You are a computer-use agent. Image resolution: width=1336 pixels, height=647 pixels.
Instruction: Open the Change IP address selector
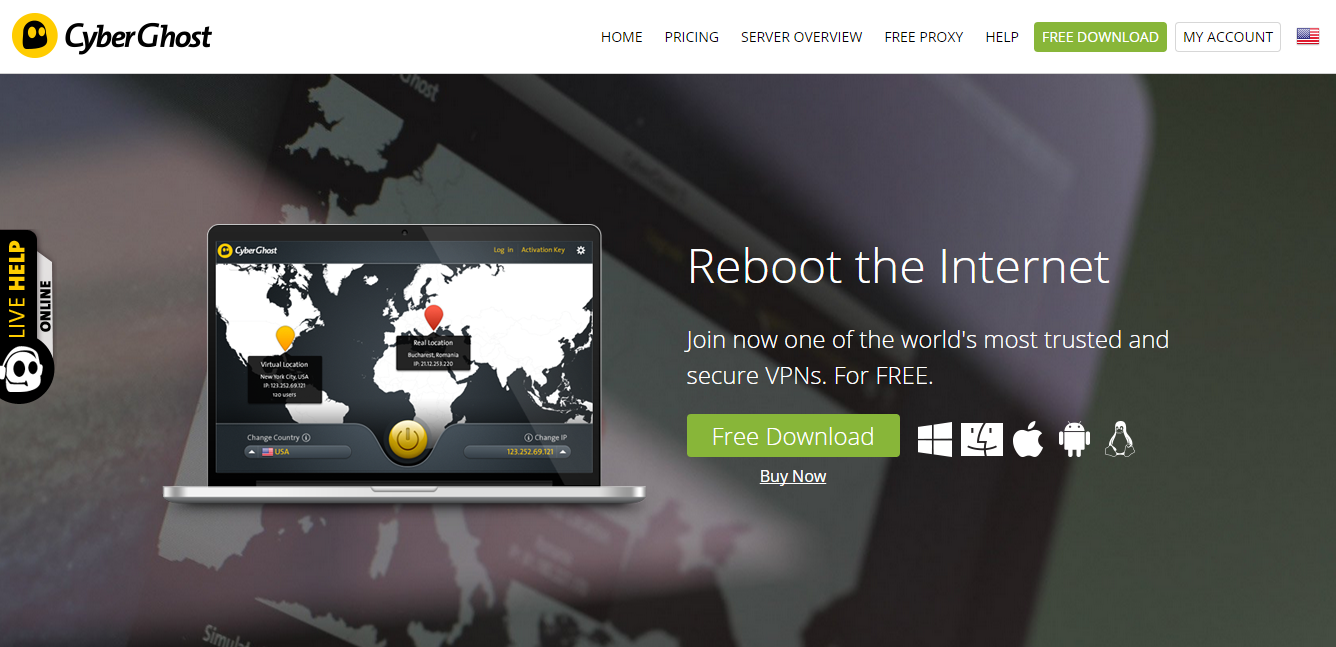(517, 452)
